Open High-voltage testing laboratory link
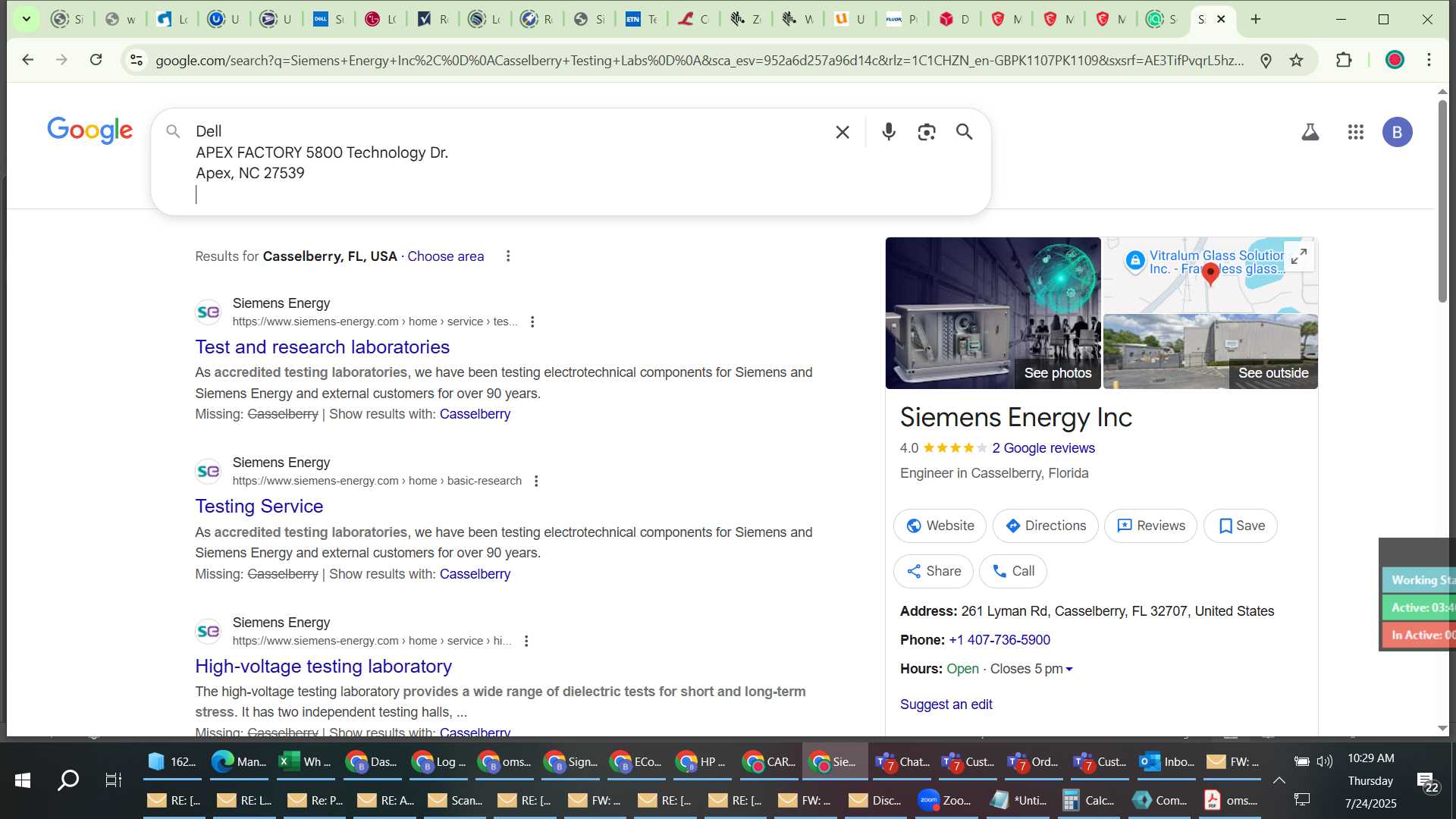Image resolution: width=1456 pixels, height=819 pixels. pyautogui.click(x=324, y=666)
